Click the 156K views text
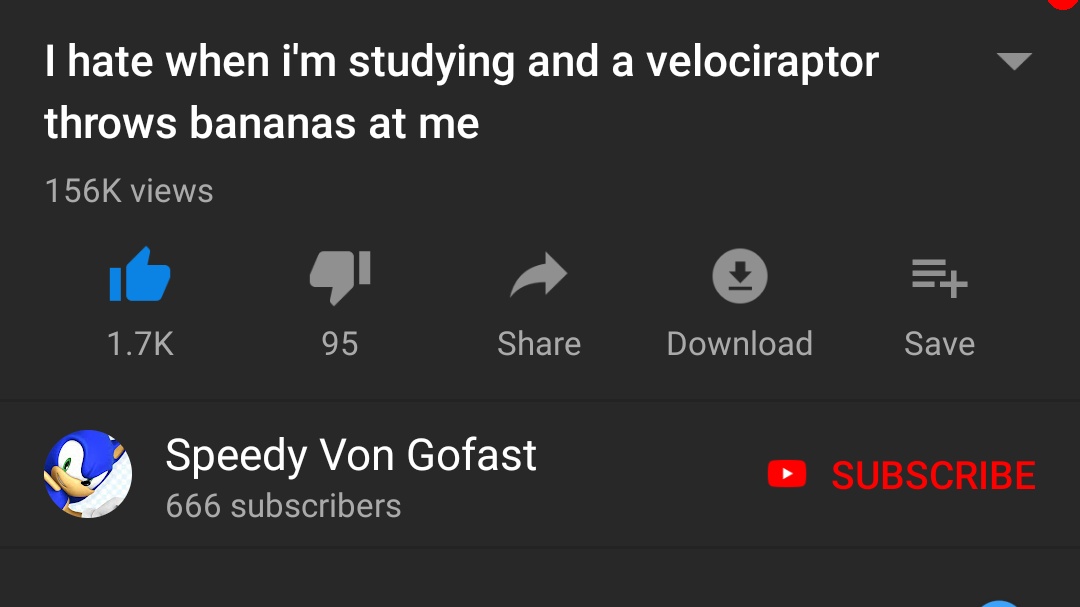 (129, 191)
